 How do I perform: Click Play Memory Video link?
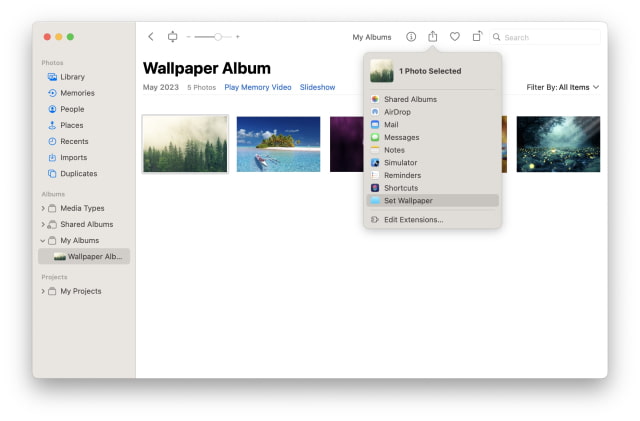(257, 88)
